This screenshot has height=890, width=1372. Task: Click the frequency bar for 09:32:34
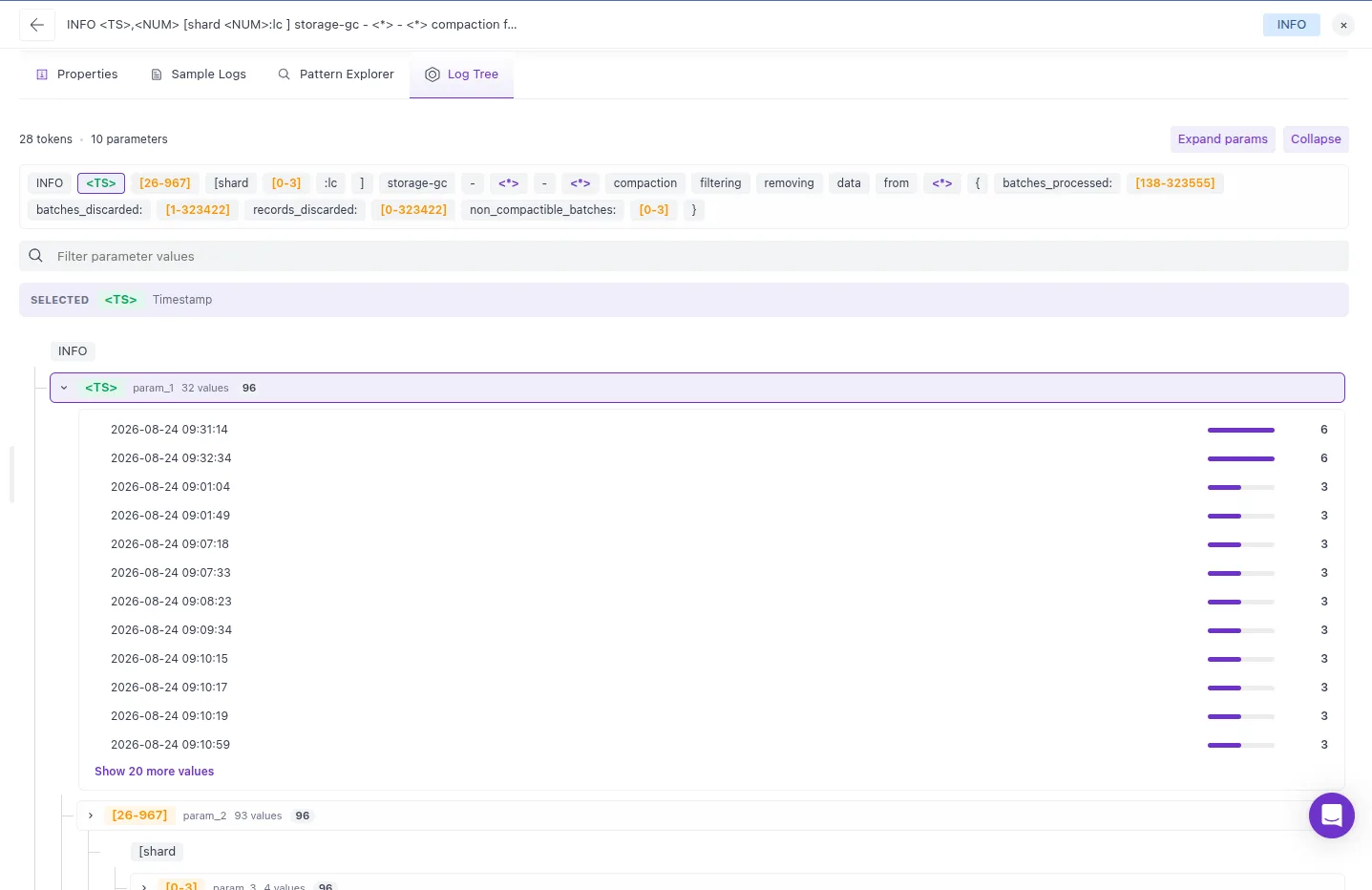(x=1240, y=458)
